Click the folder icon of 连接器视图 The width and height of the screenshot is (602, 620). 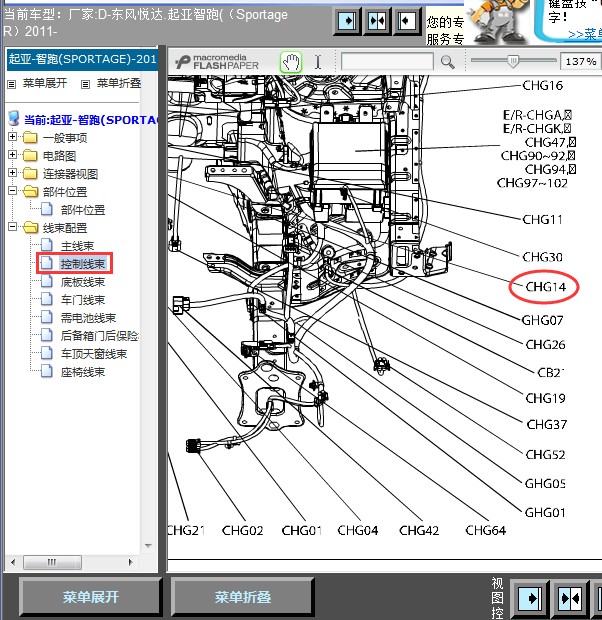30,173
